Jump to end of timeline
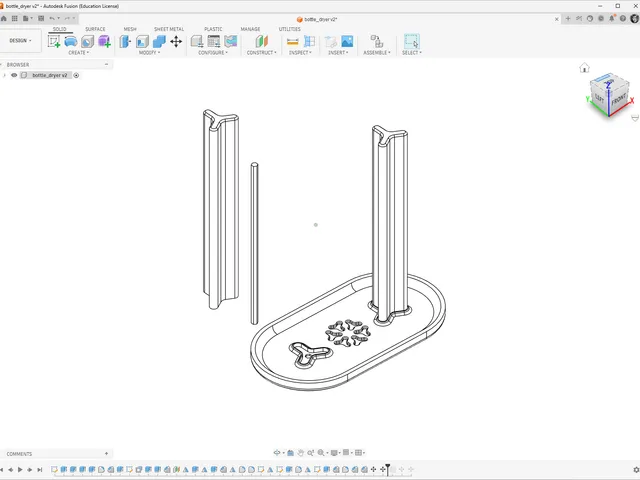 click(x=40, y=470)
